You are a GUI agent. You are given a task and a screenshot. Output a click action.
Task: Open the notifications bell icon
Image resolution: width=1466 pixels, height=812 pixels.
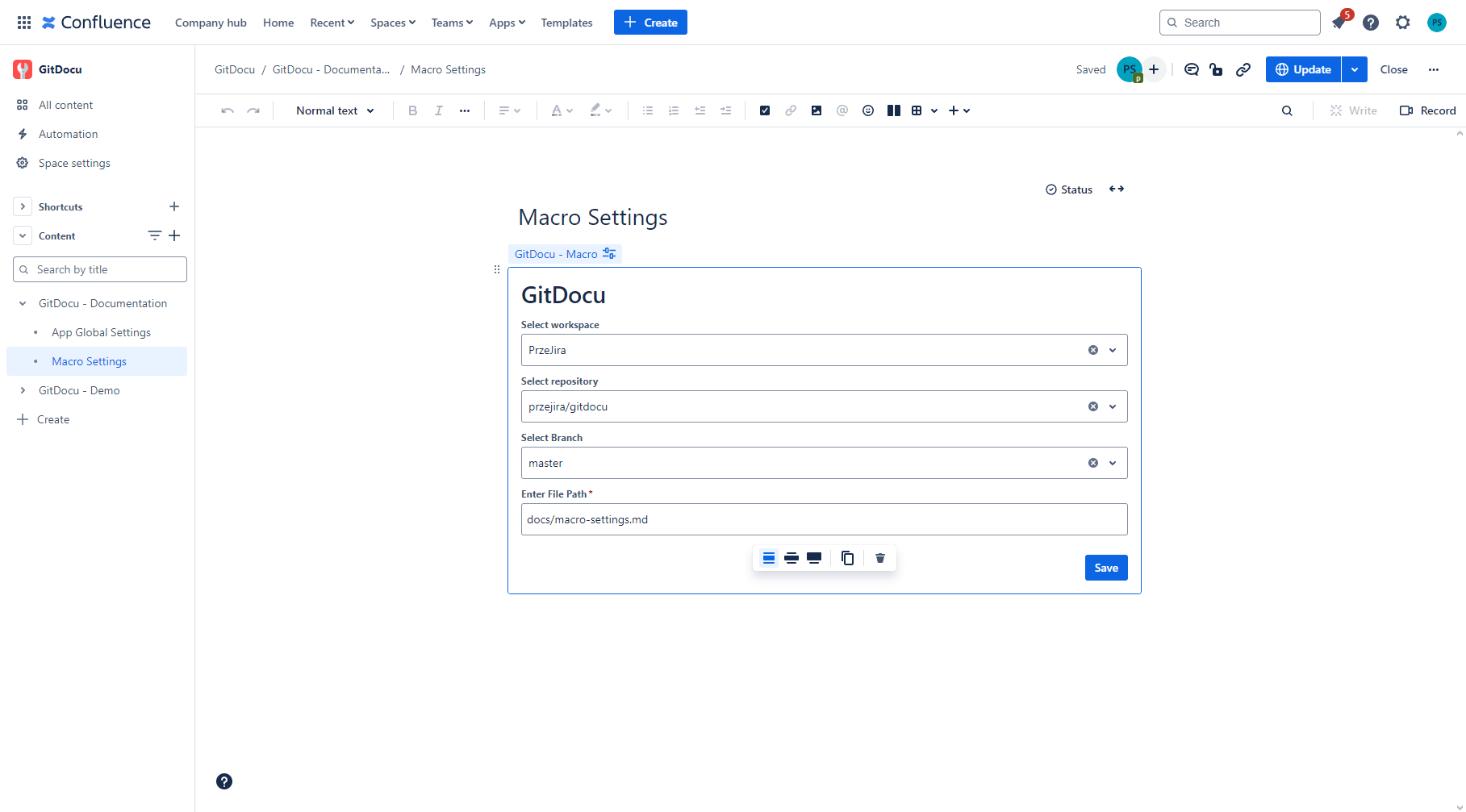coord(1339,23)
